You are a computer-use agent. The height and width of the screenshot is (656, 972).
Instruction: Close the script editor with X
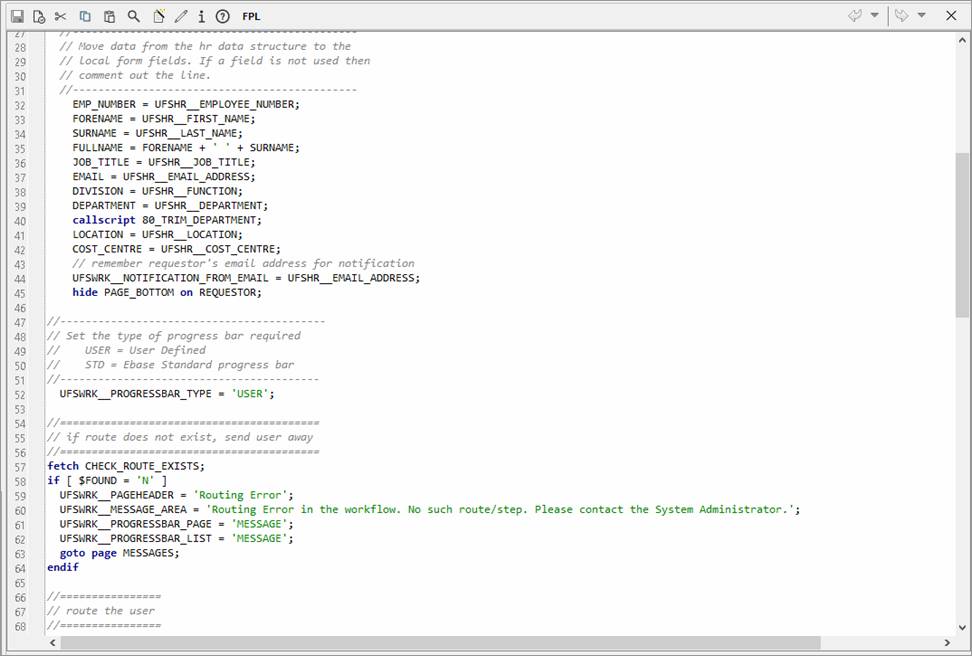pyautogui.click(x=951, y=16)
